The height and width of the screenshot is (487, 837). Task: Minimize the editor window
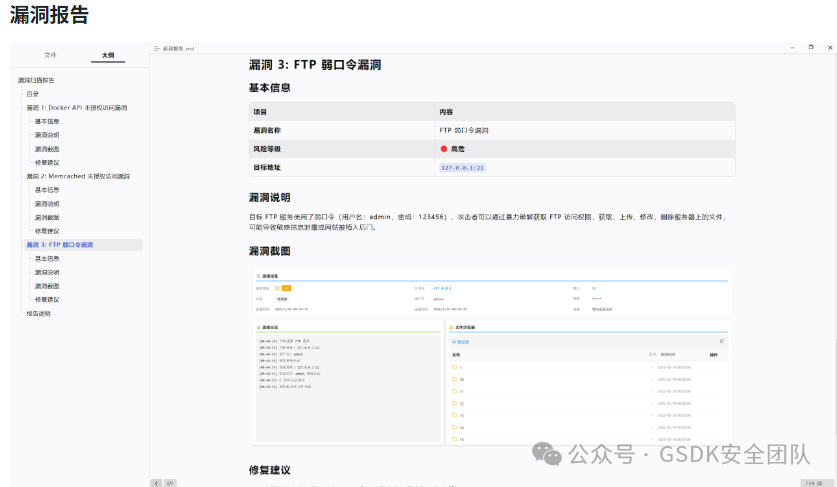click(792, 48)
